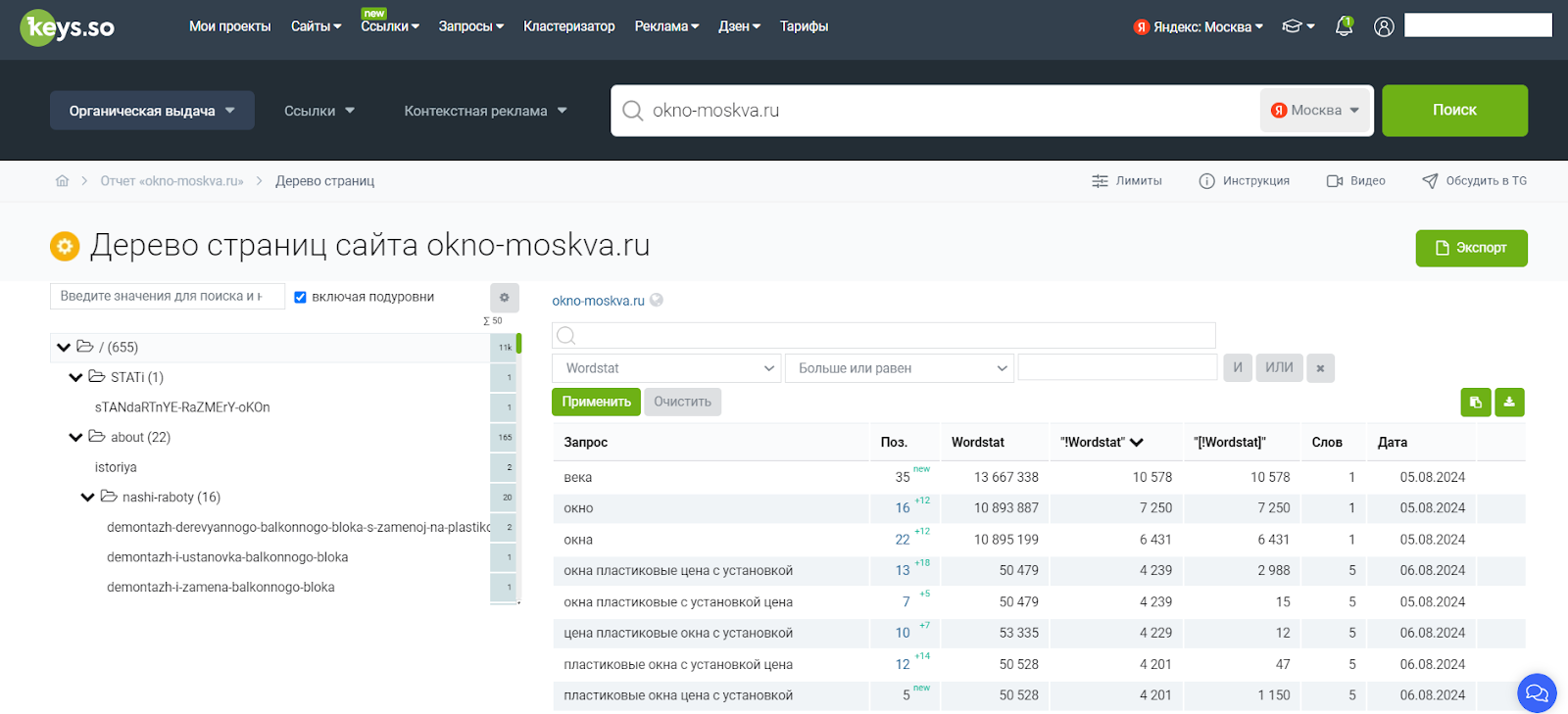The width and height of the screenshot is (1568, 714).
Task: Open the Ссылки dropdown in dark bar
Action: tap(319, 111)
